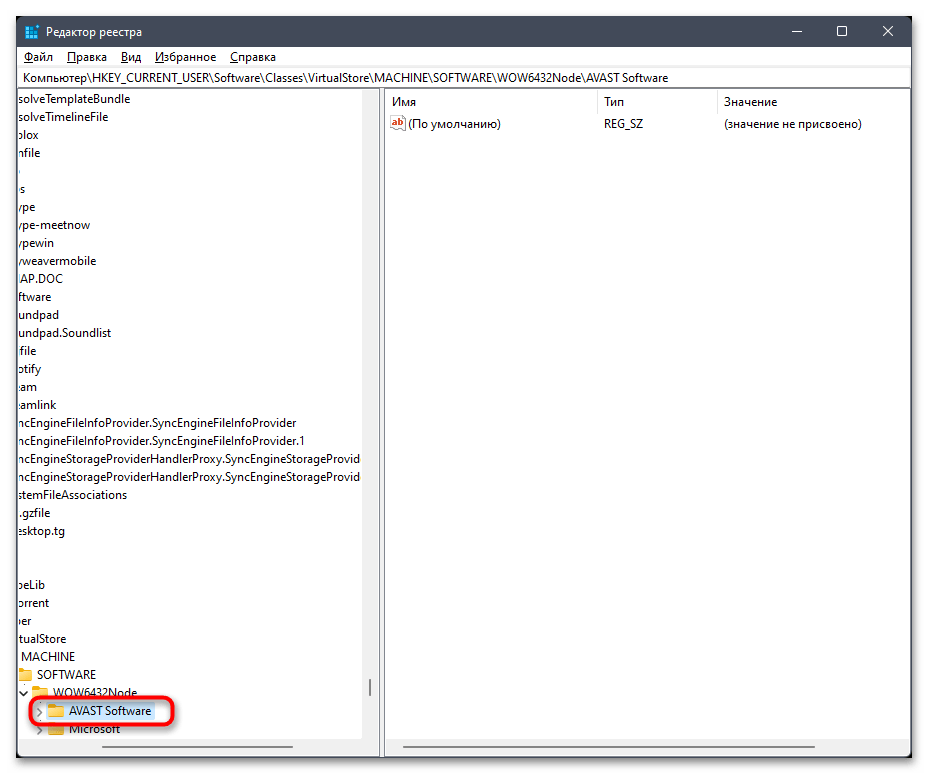Select the Microsoft key

(94, 730)
